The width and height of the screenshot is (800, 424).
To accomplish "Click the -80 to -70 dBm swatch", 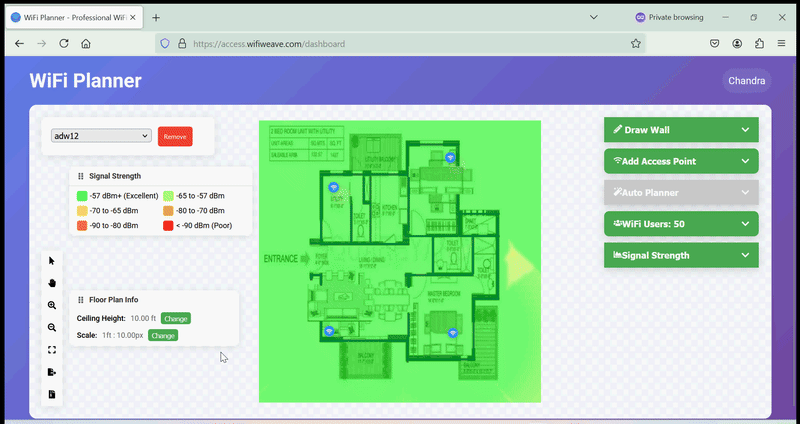I will click(168, 211).
